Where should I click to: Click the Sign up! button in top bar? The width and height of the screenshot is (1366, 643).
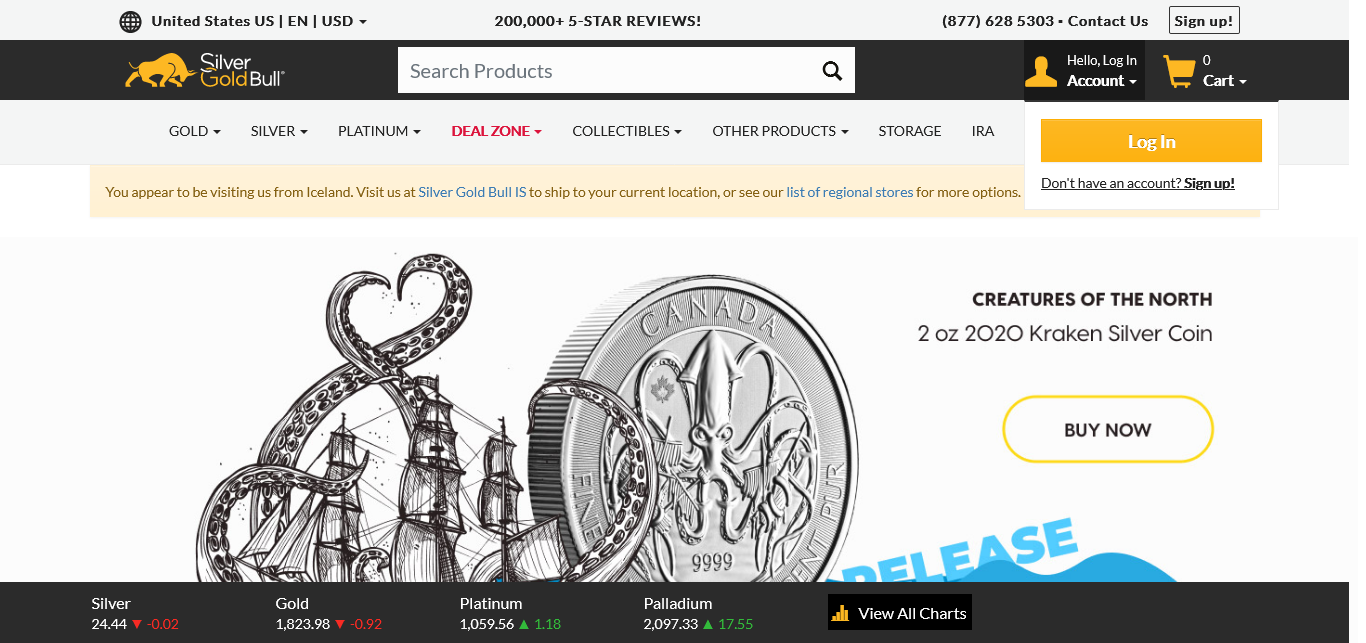(x=1204, y=21)
